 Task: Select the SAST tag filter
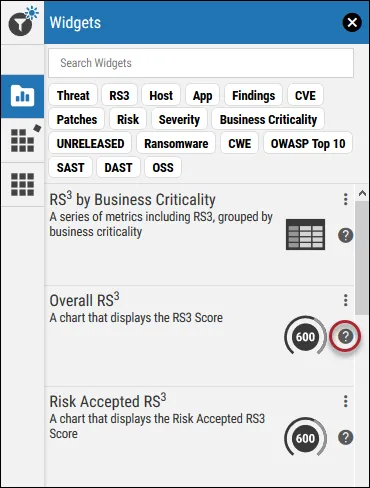(70, 167)
